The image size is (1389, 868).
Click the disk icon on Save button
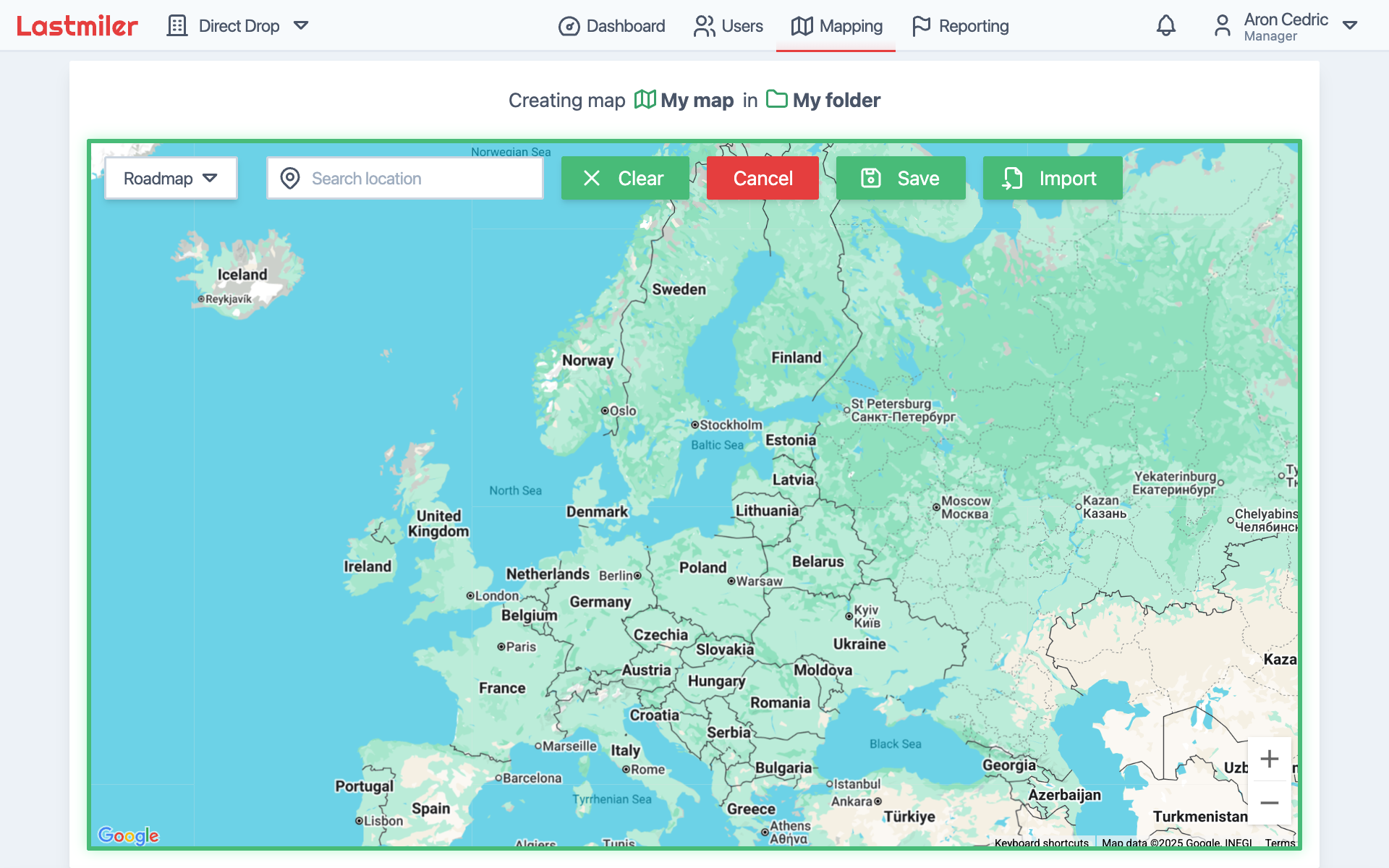click(871, 178)
